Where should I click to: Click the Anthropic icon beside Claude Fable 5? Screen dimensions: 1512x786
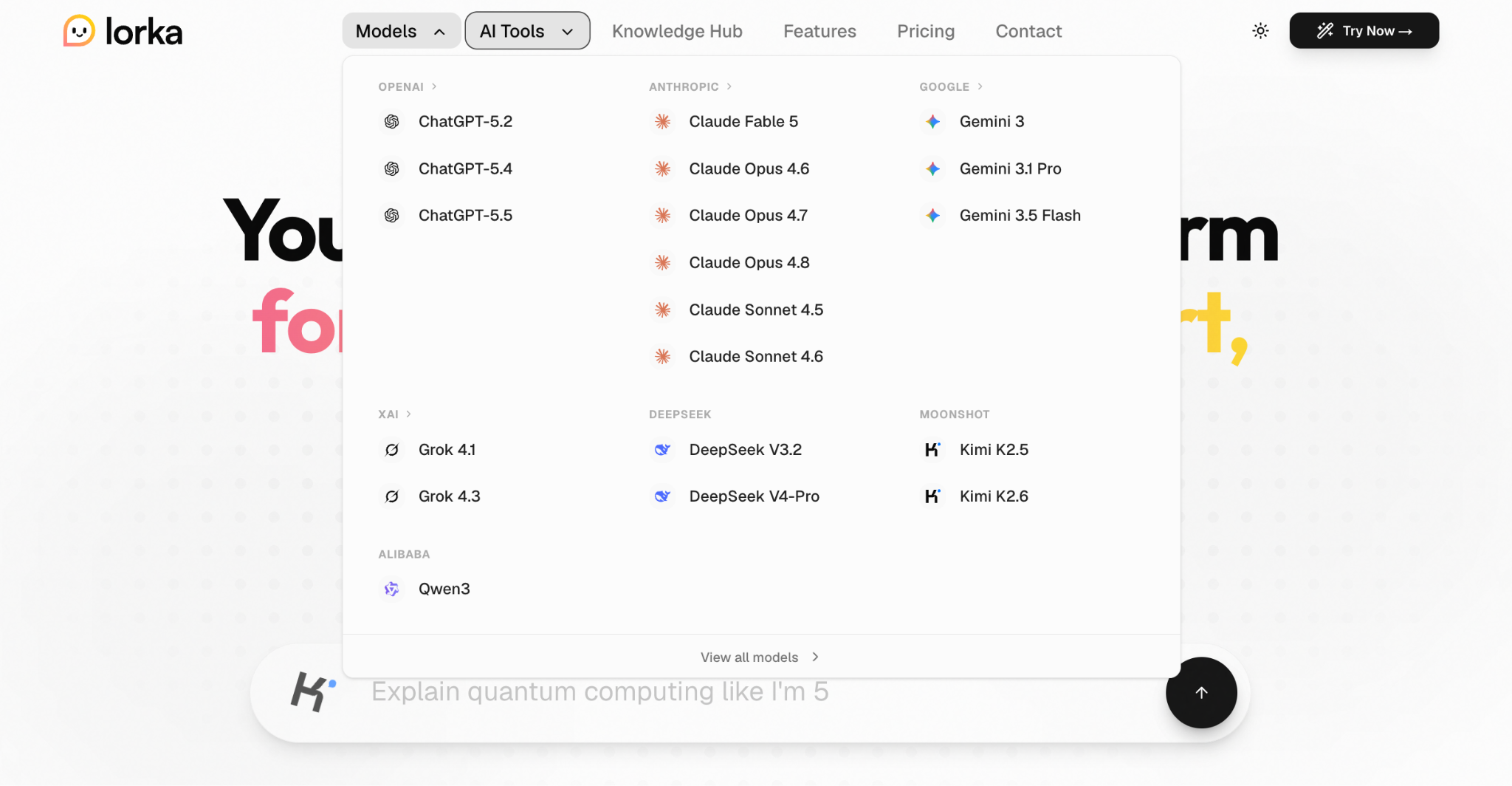663,121
